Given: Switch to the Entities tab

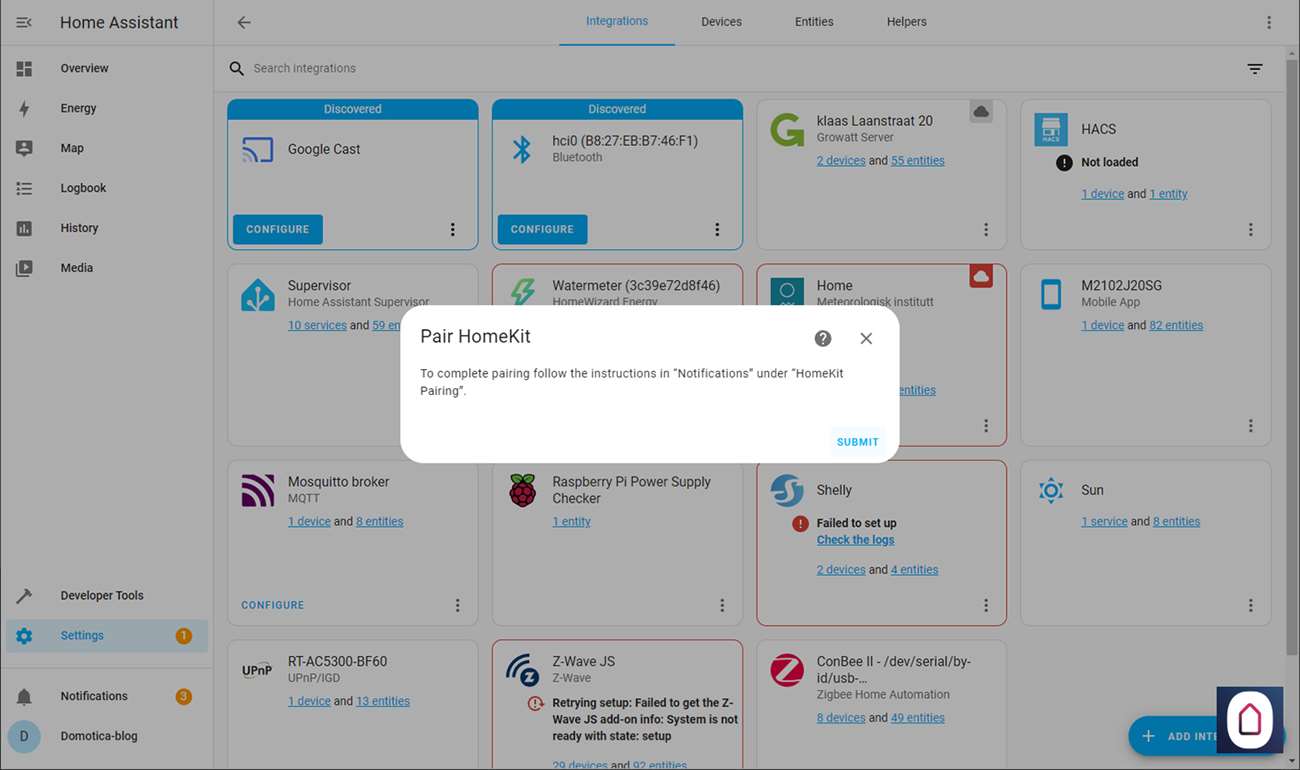Looking at the screenshot, I should 814,22.
